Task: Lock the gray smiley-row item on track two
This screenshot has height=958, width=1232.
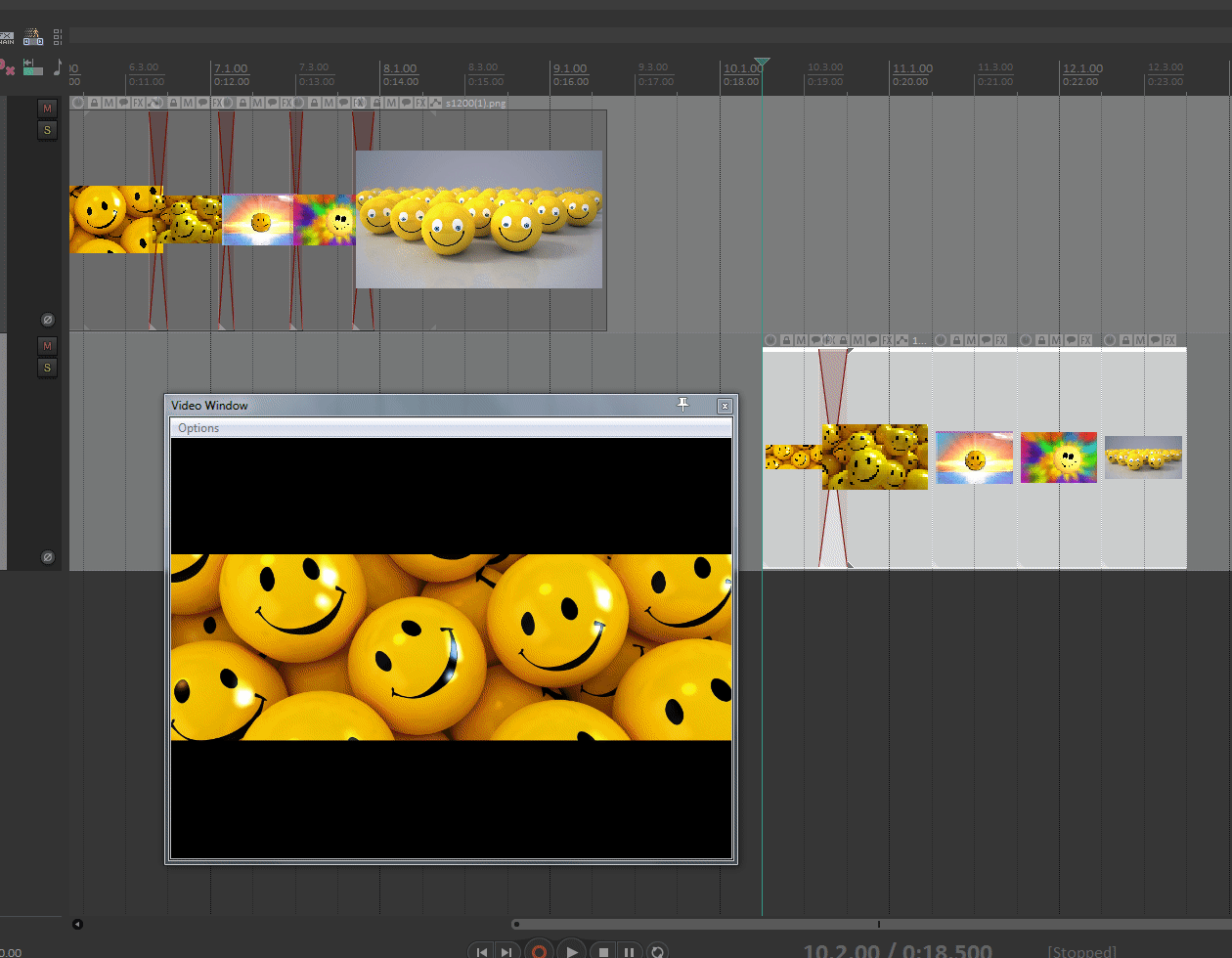Action: 1126,340
